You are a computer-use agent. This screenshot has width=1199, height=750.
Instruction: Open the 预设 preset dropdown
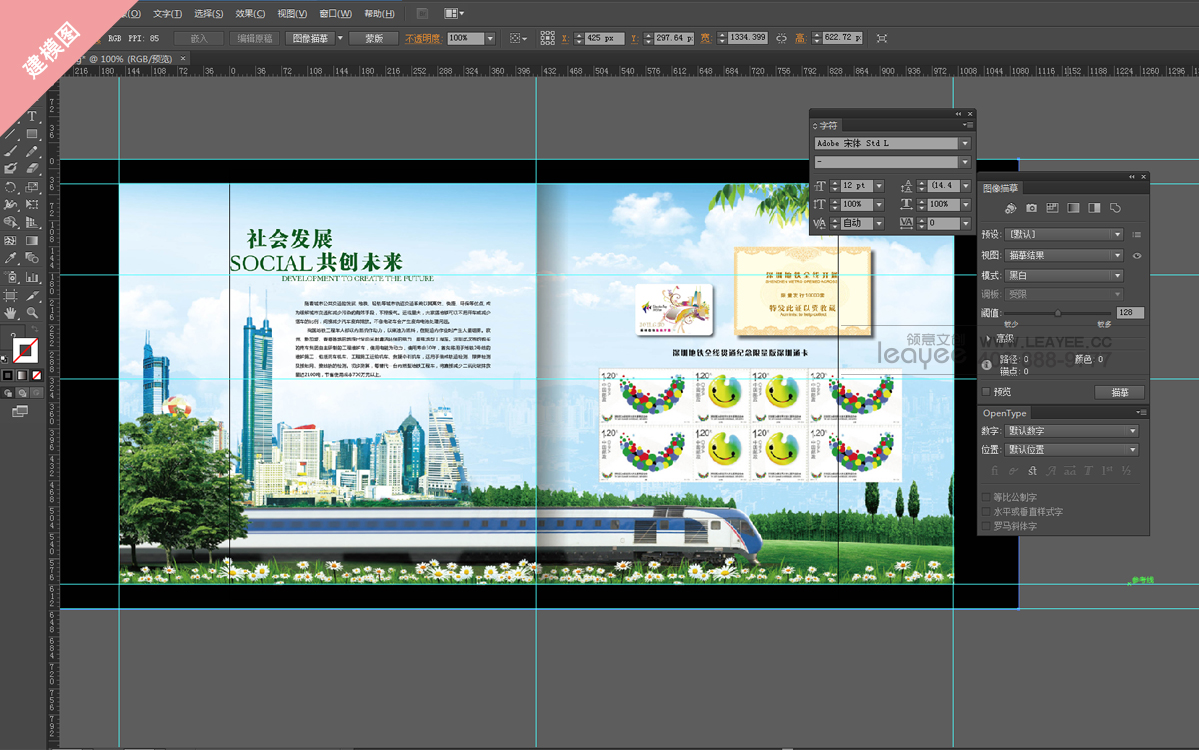[1065, 234]
